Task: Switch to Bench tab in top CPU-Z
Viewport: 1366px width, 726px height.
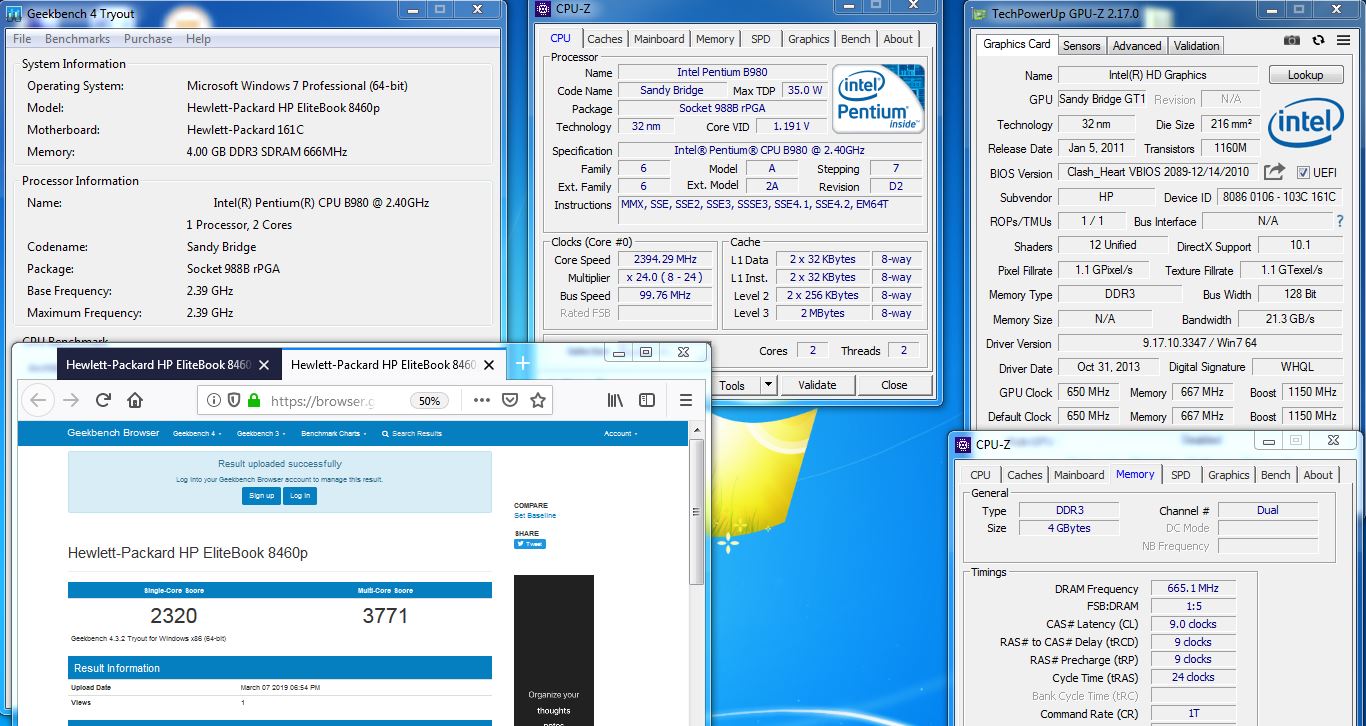Action: pos(855,39)
